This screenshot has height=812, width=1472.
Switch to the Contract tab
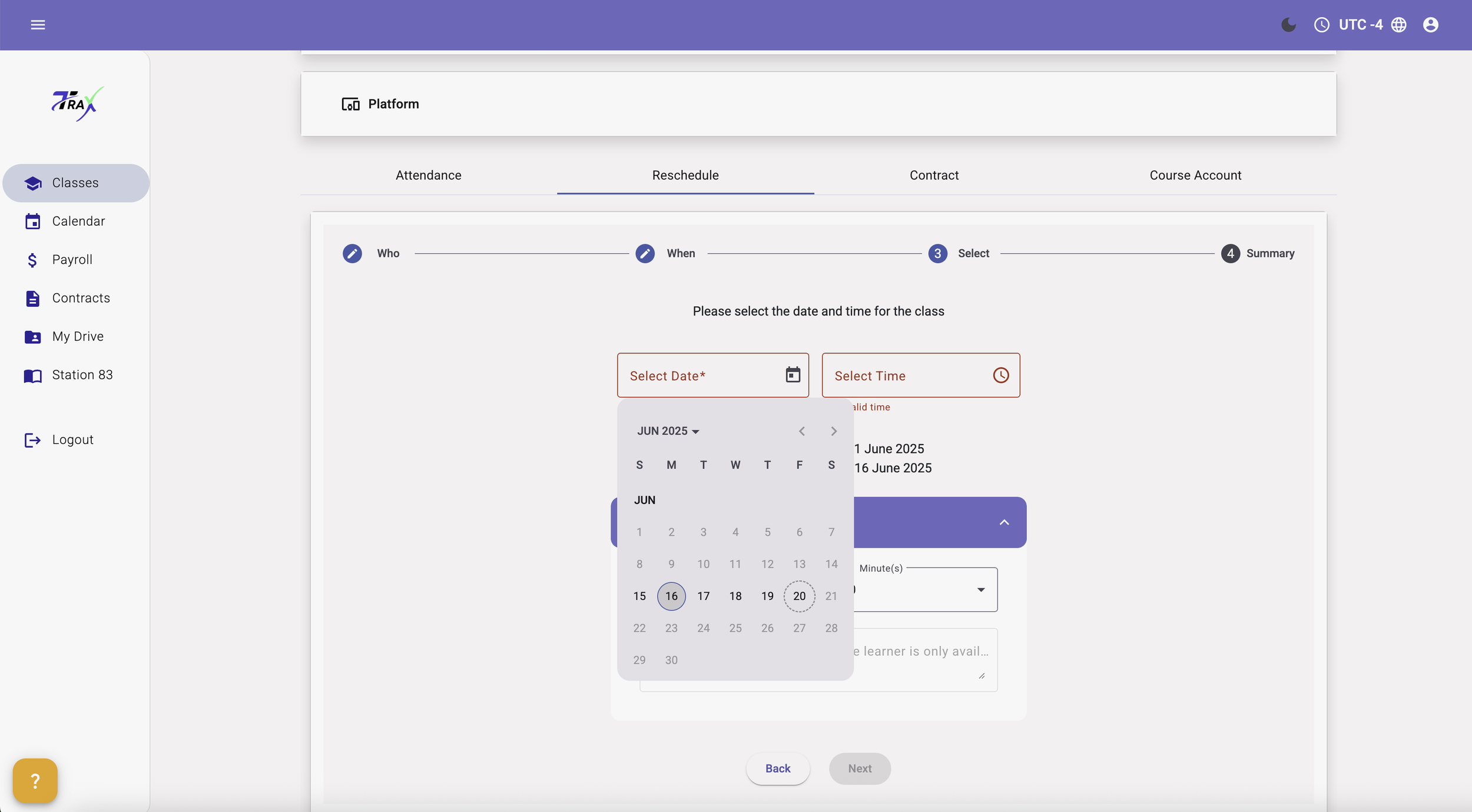pyautogui.click(x=933, y=175)
